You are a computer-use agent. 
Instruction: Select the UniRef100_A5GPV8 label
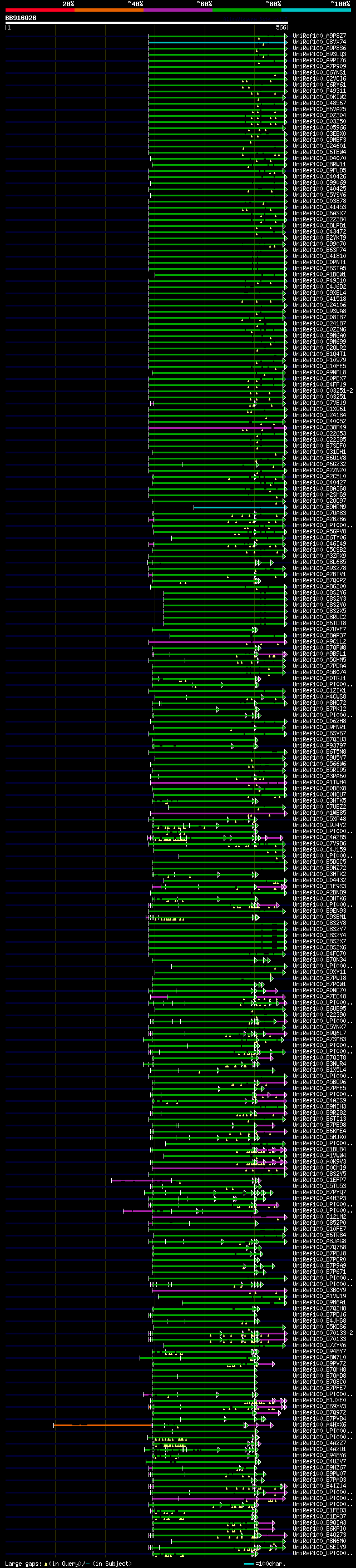click(x=319, y=531)
